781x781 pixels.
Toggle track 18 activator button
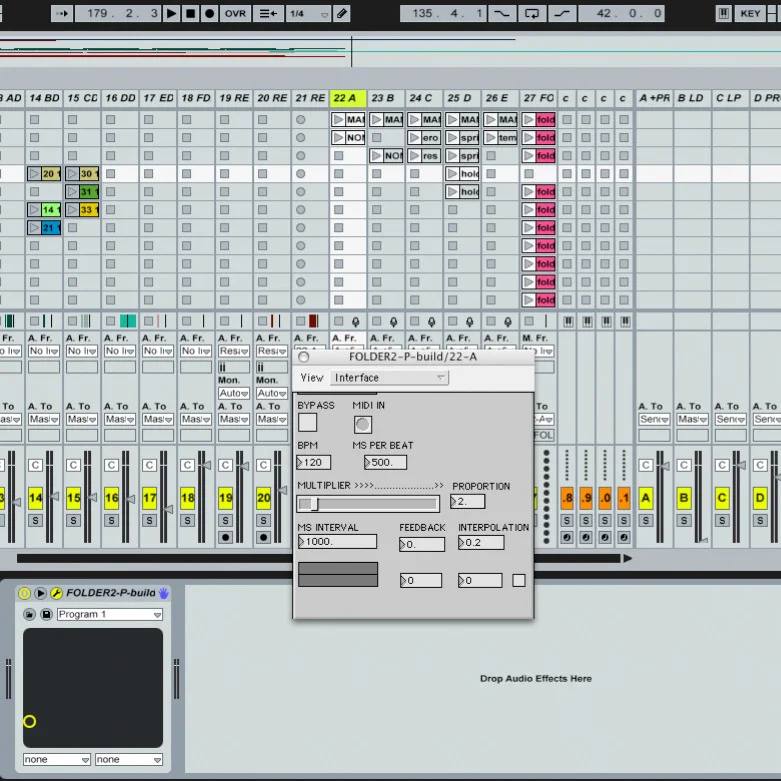[187, 498]
